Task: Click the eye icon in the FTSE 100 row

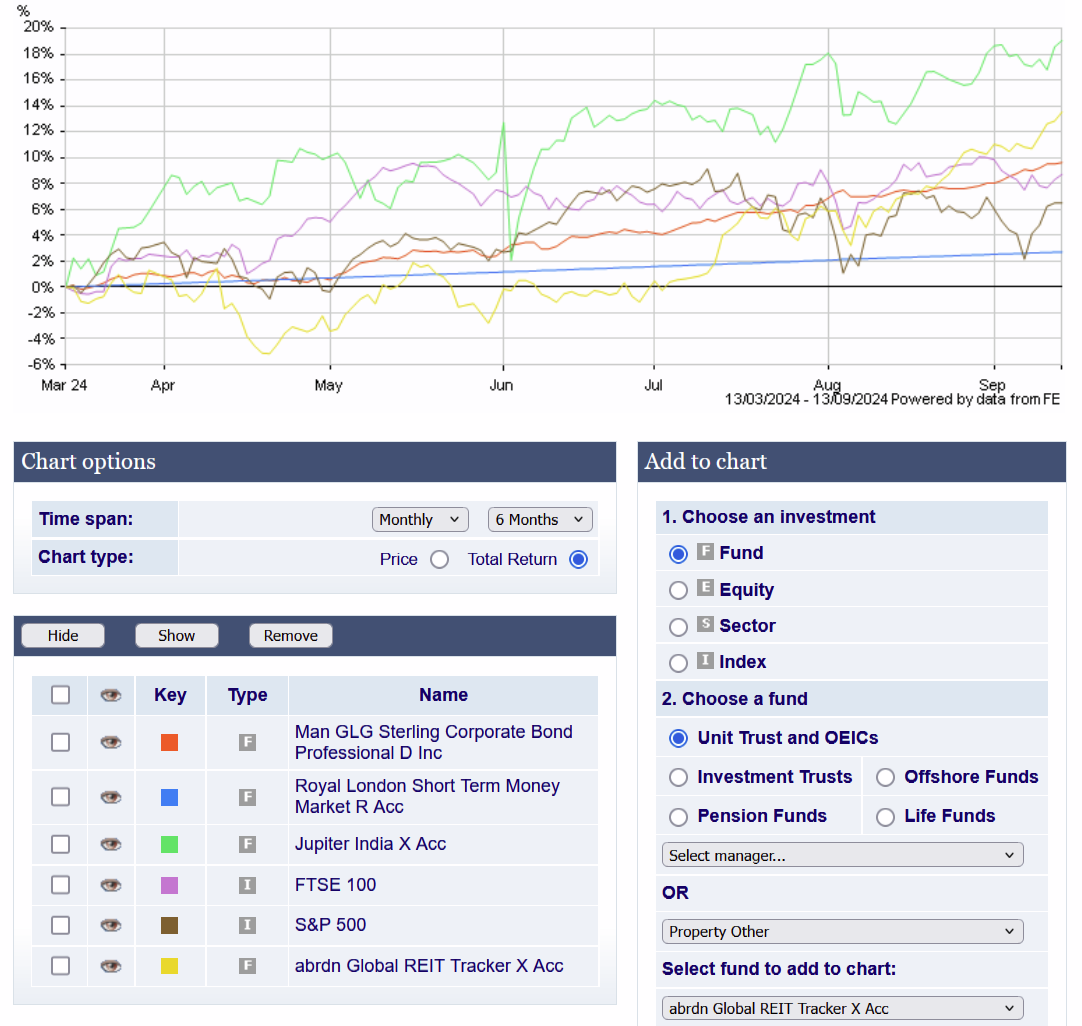Action: click(111, 885)
